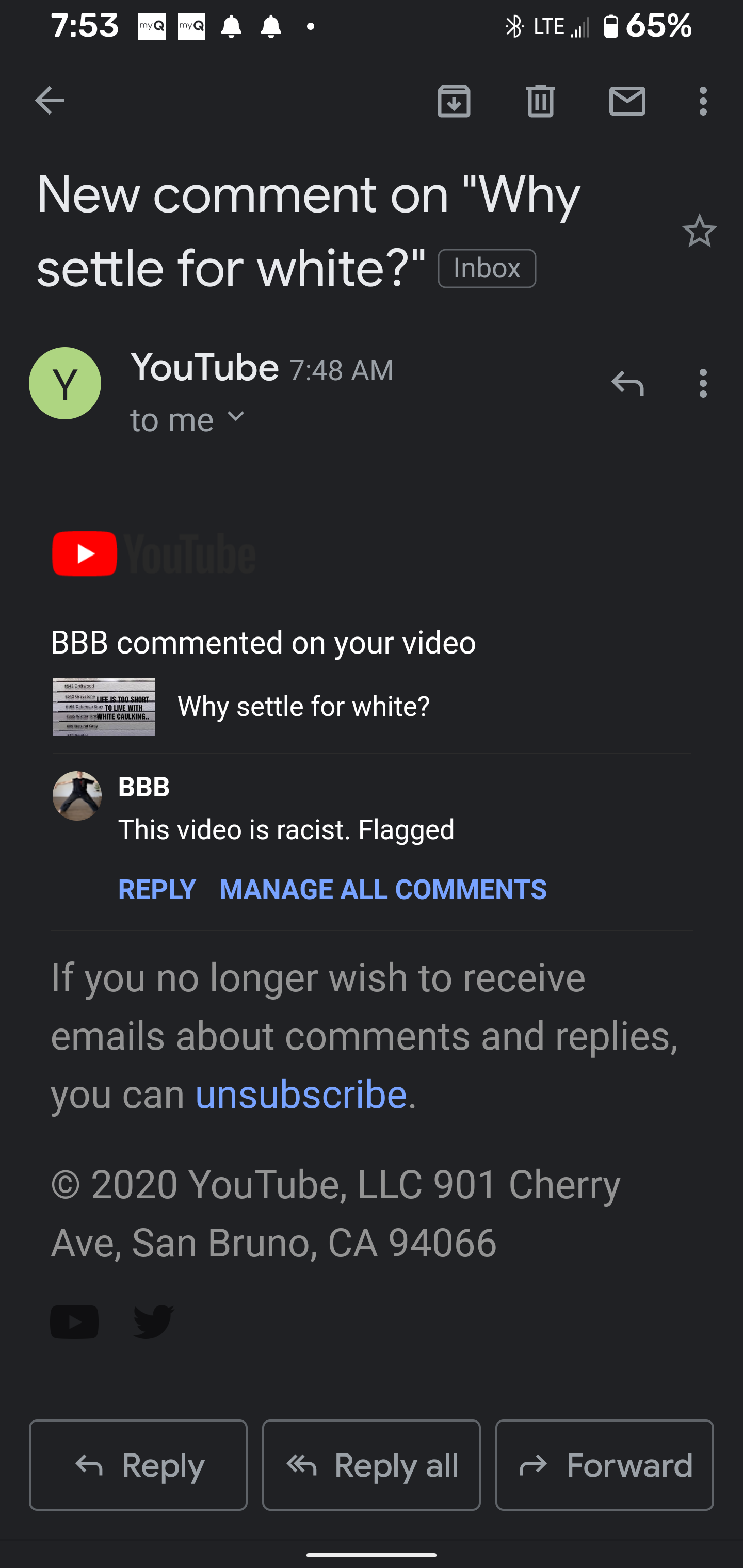Screen dimensions: 743x1568
Task: Click the unsubscribe link
Action: (x=301, y=1094)
